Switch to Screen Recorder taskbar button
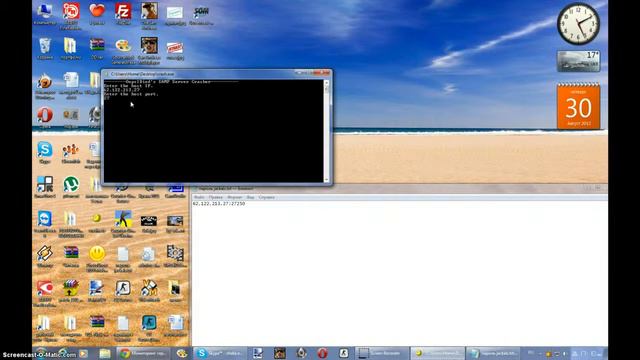640x360 pixels. tap(382, 353)
